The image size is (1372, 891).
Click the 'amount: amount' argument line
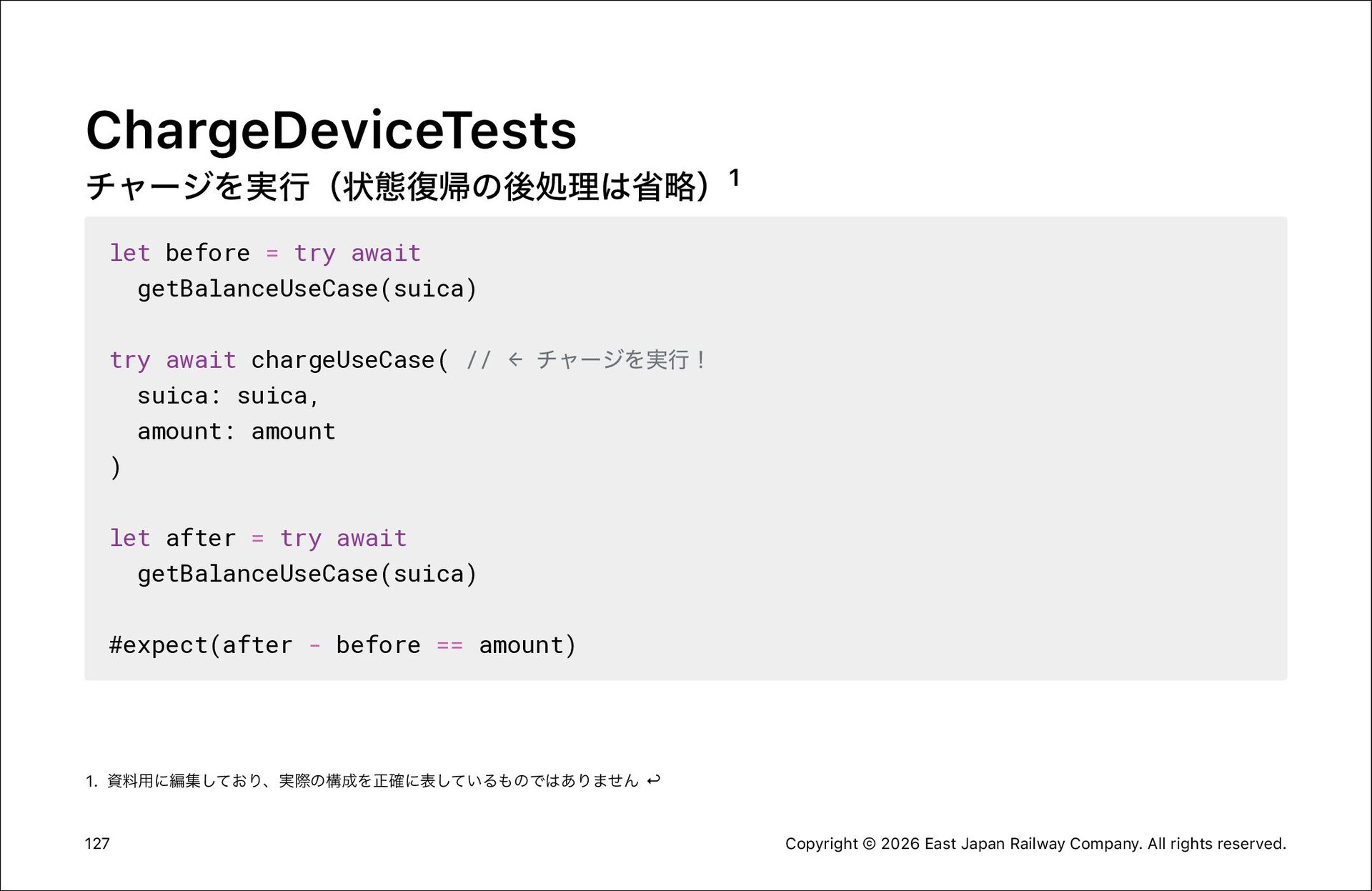pos(237,432)
